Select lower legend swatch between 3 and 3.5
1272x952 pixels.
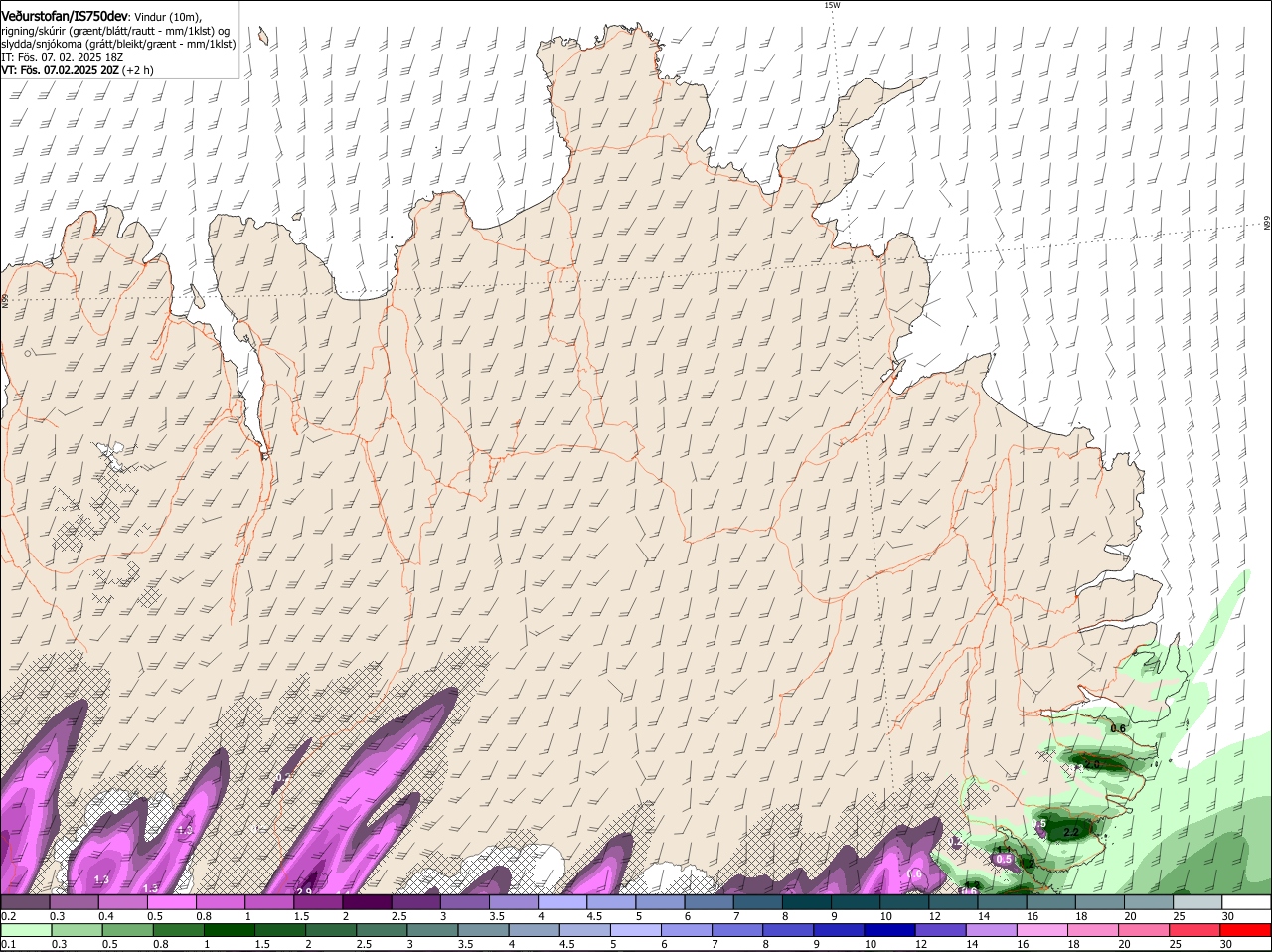(432, 930)
